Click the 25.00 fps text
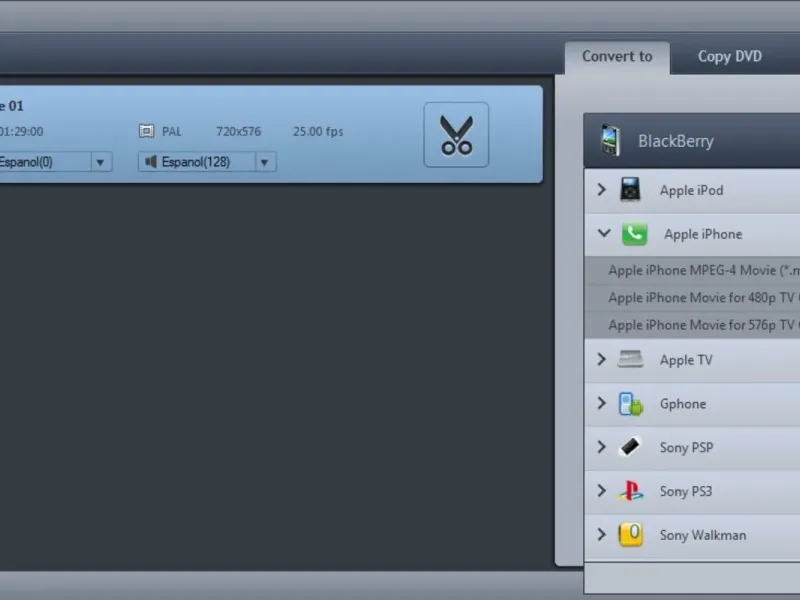This screenshot has height=600, width=800. point(318,132)
